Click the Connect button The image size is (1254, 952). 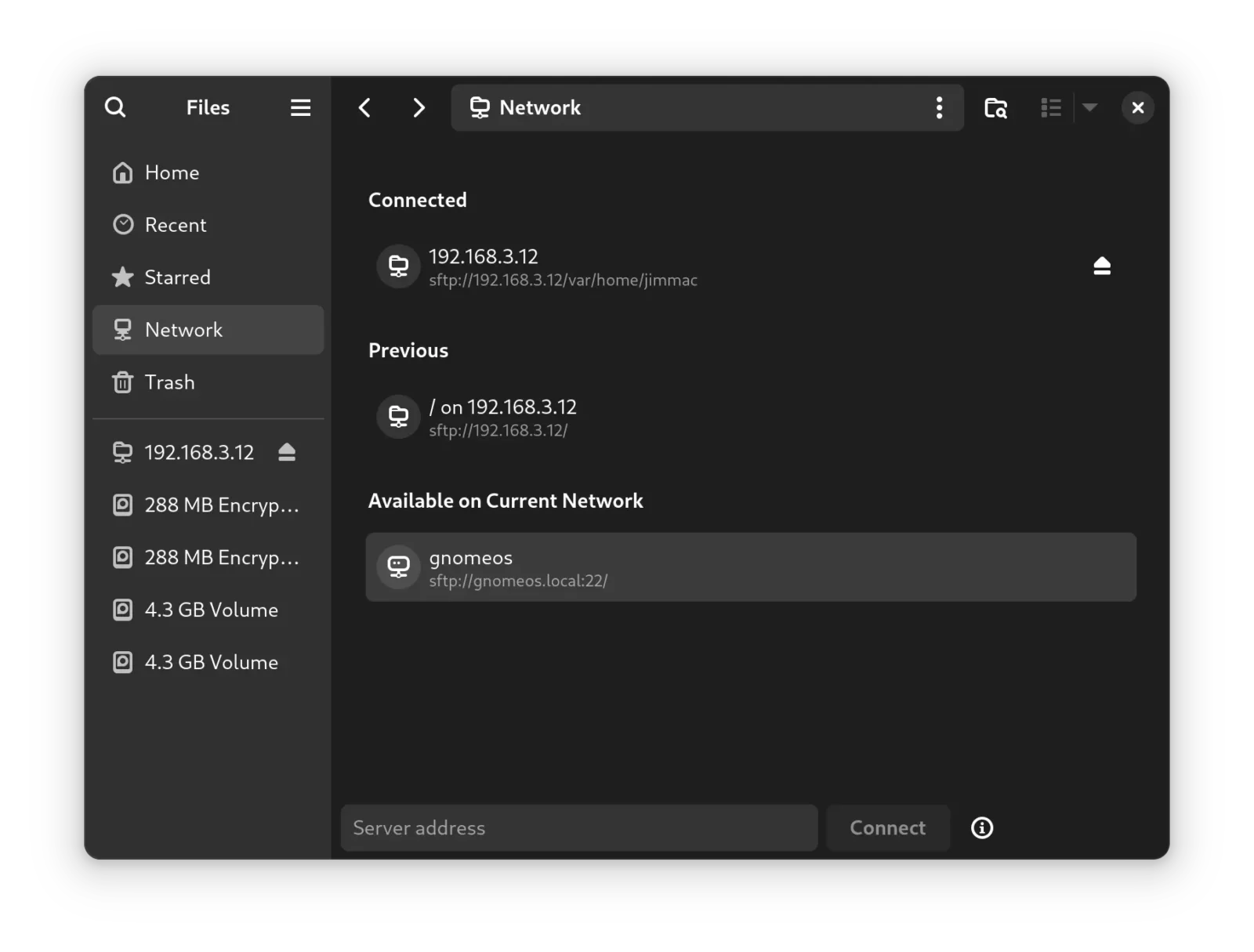click(887, 827)
